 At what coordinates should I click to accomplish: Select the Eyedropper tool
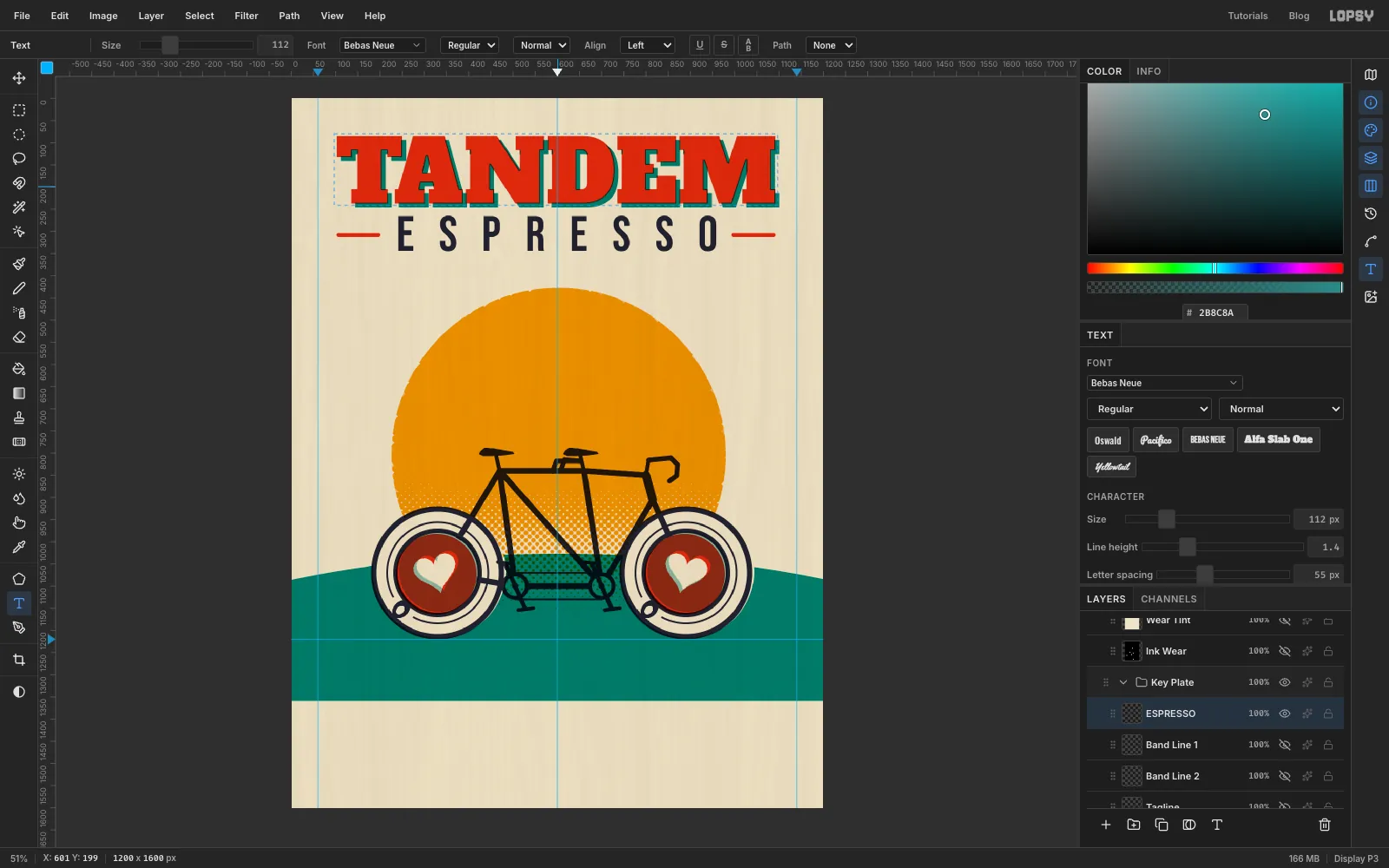point(19,547)
